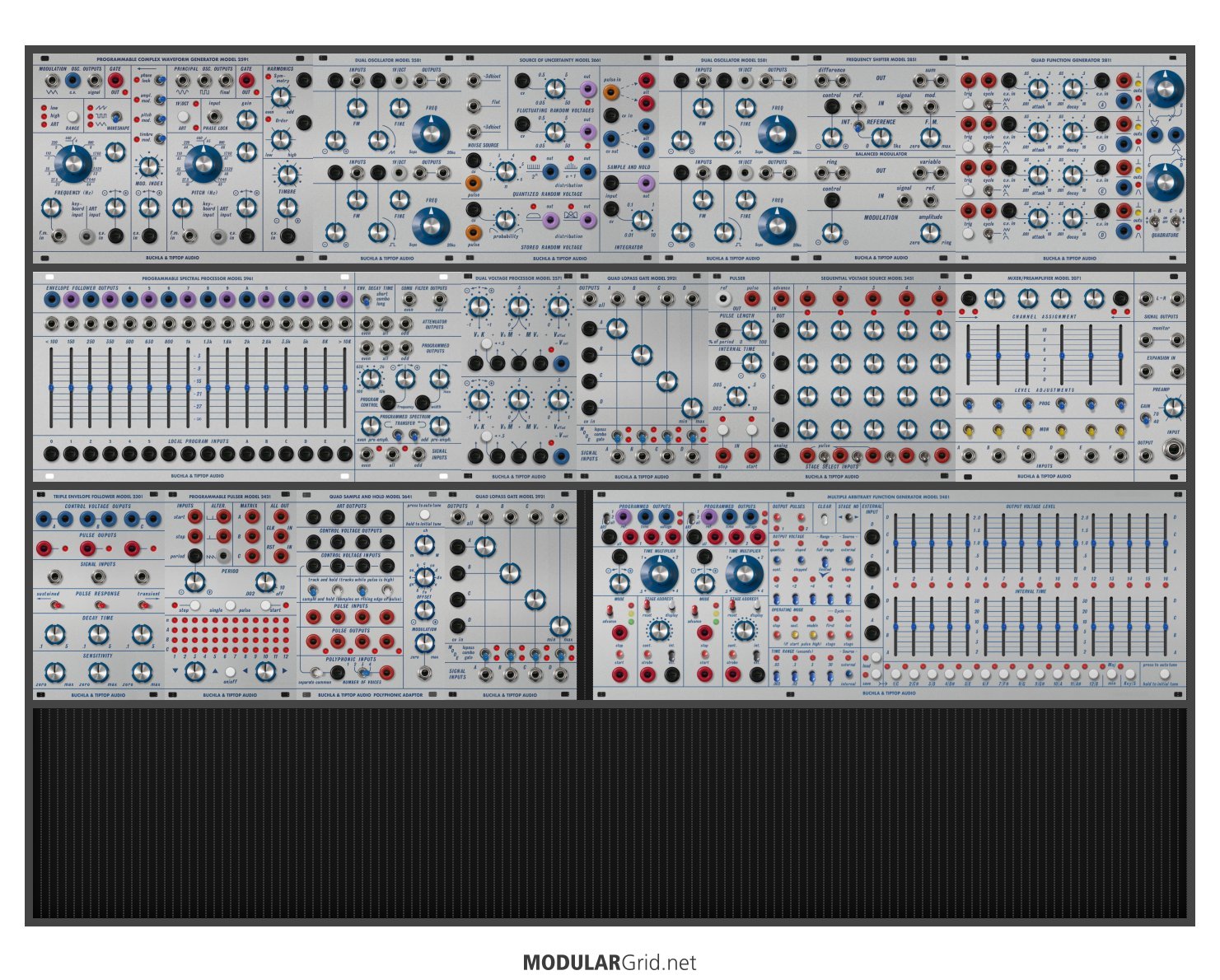The height and width of the screenshot is (980, 1220).
Task: Flip the NUMBER OF VOICES switch
Action: point(363,672)
